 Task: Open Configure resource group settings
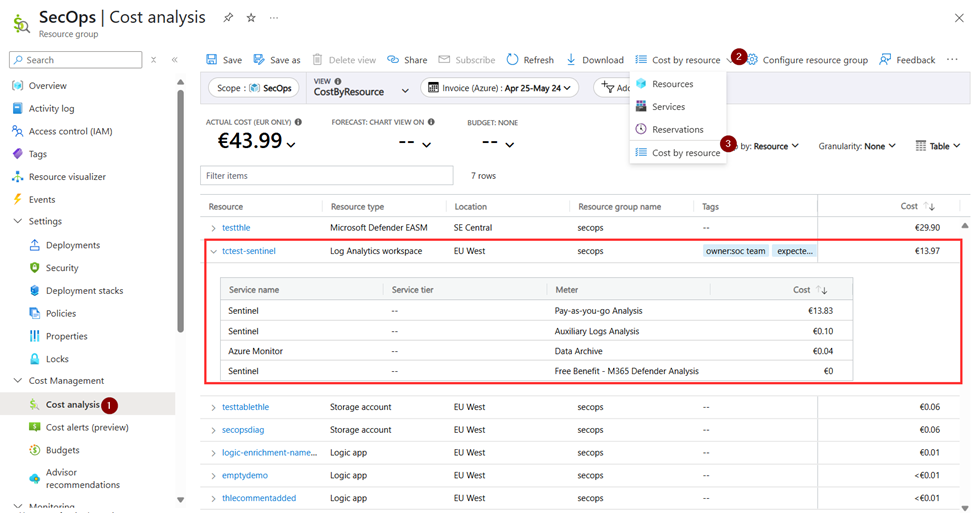click(807, 60)
